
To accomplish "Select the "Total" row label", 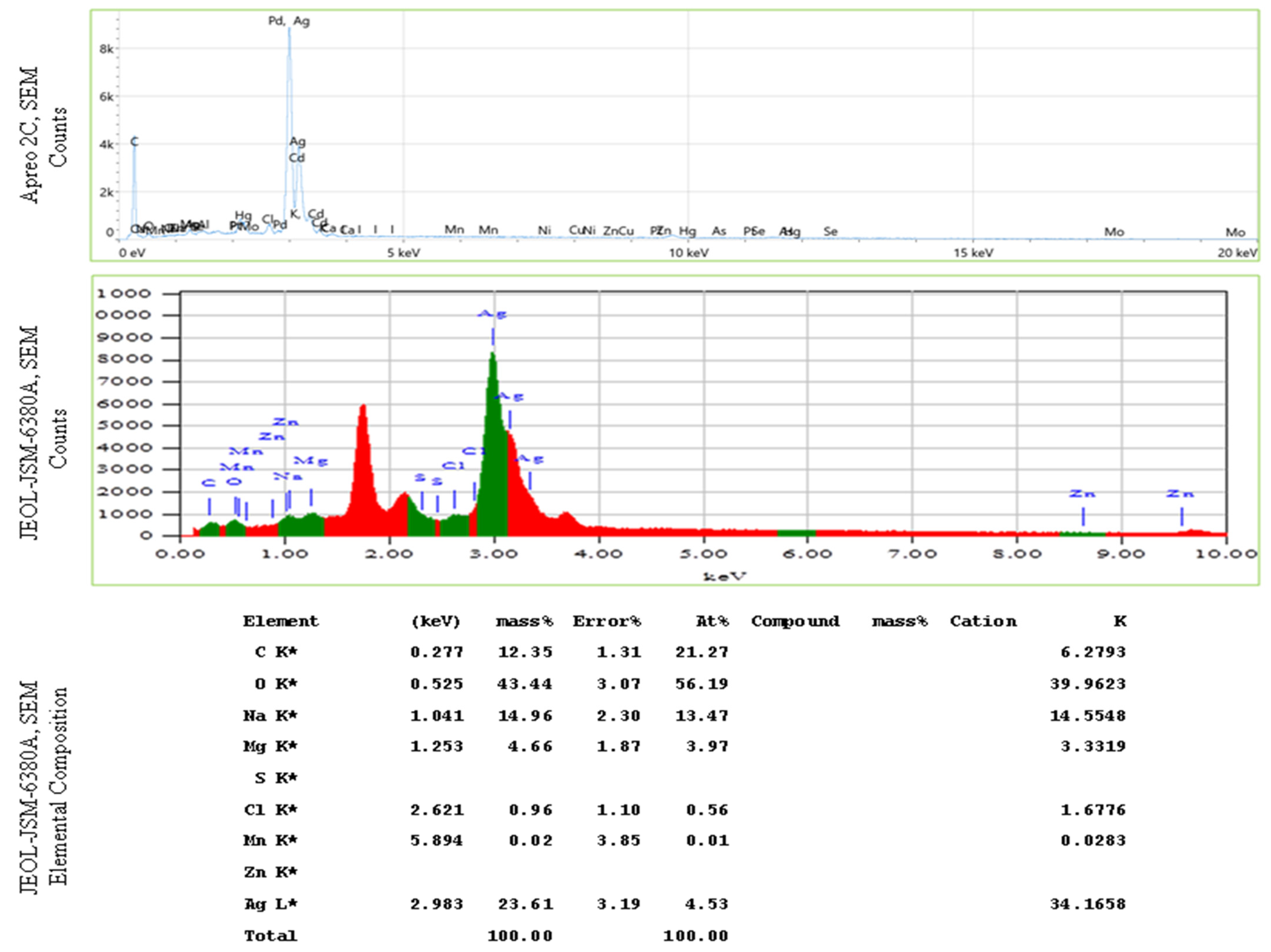I will click(x=270, y=936).
